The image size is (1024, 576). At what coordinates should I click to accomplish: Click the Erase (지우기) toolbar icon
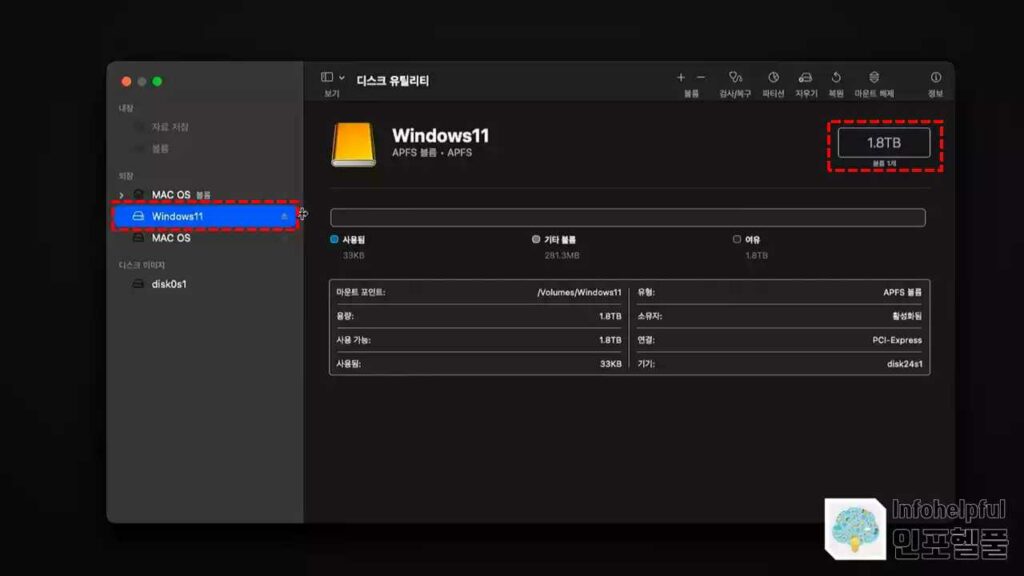tap(805, 77)
